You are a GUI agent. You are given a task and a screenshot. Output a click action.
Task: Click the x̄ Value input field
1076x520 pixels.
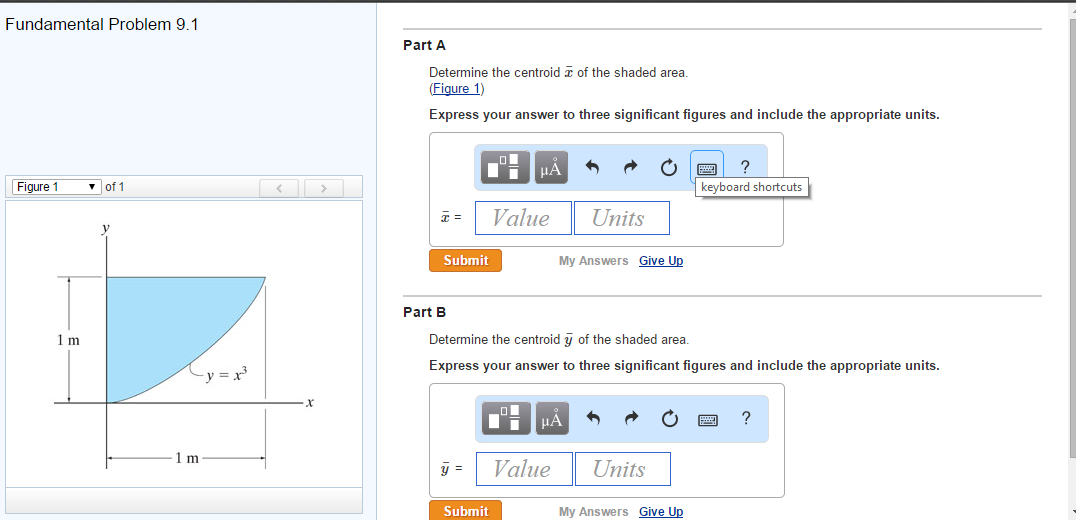tap(523, 218)
